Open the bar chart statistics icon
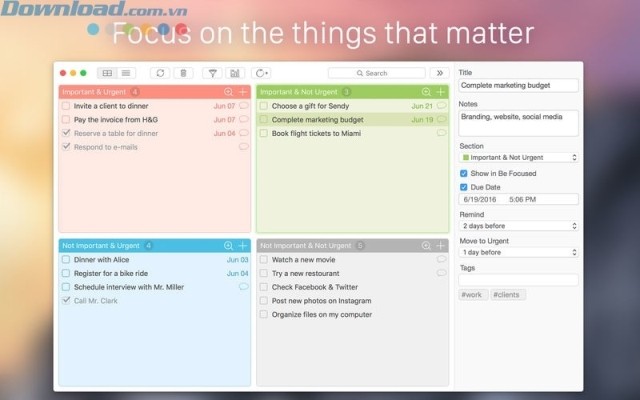The image size is (640, 400). point(234,73)
